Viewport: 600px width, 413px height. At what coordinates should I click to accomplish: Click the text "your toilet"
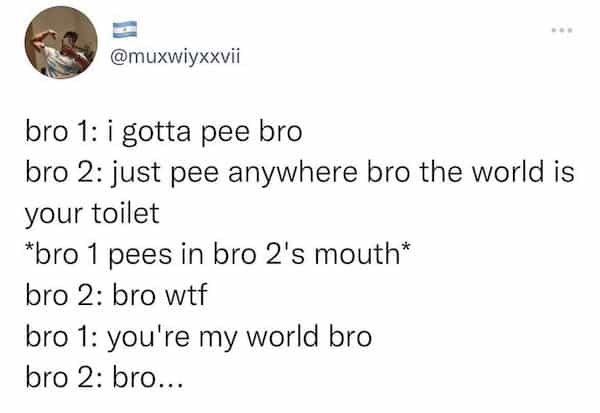pyautogui.click(x=92, y=214)
